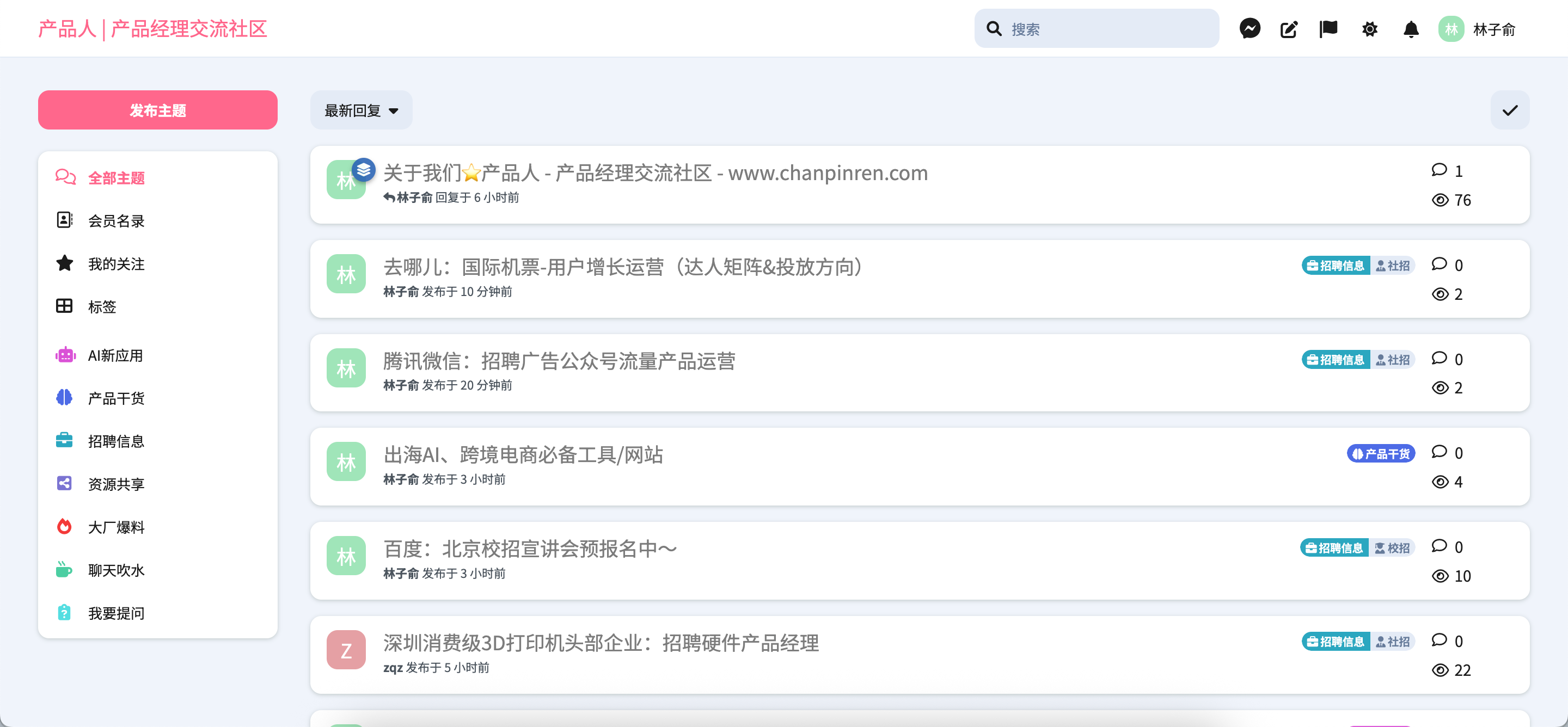The image size is (1568, 727).
Task: Click the 招聘信息 tag on 腾讯微信 post
Action: [x=1336, y=360]
